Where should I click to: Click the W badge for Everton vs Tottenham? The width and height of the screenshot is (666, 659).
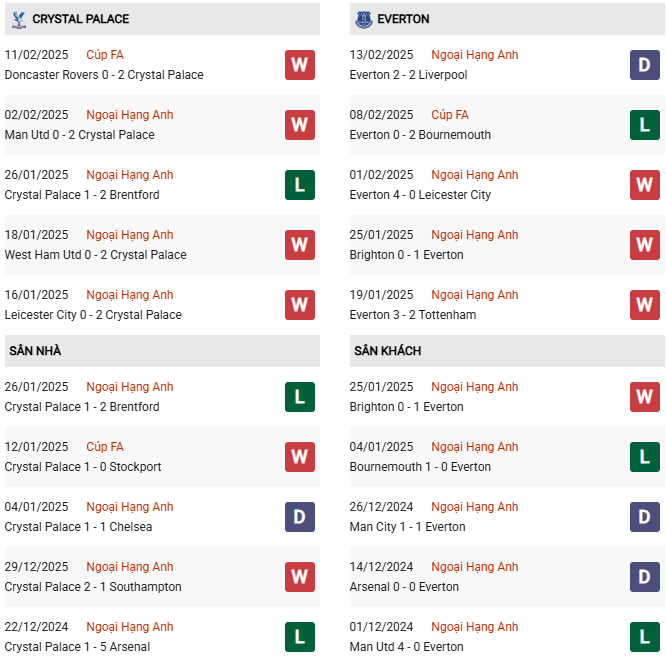click(x=644, y=305)
